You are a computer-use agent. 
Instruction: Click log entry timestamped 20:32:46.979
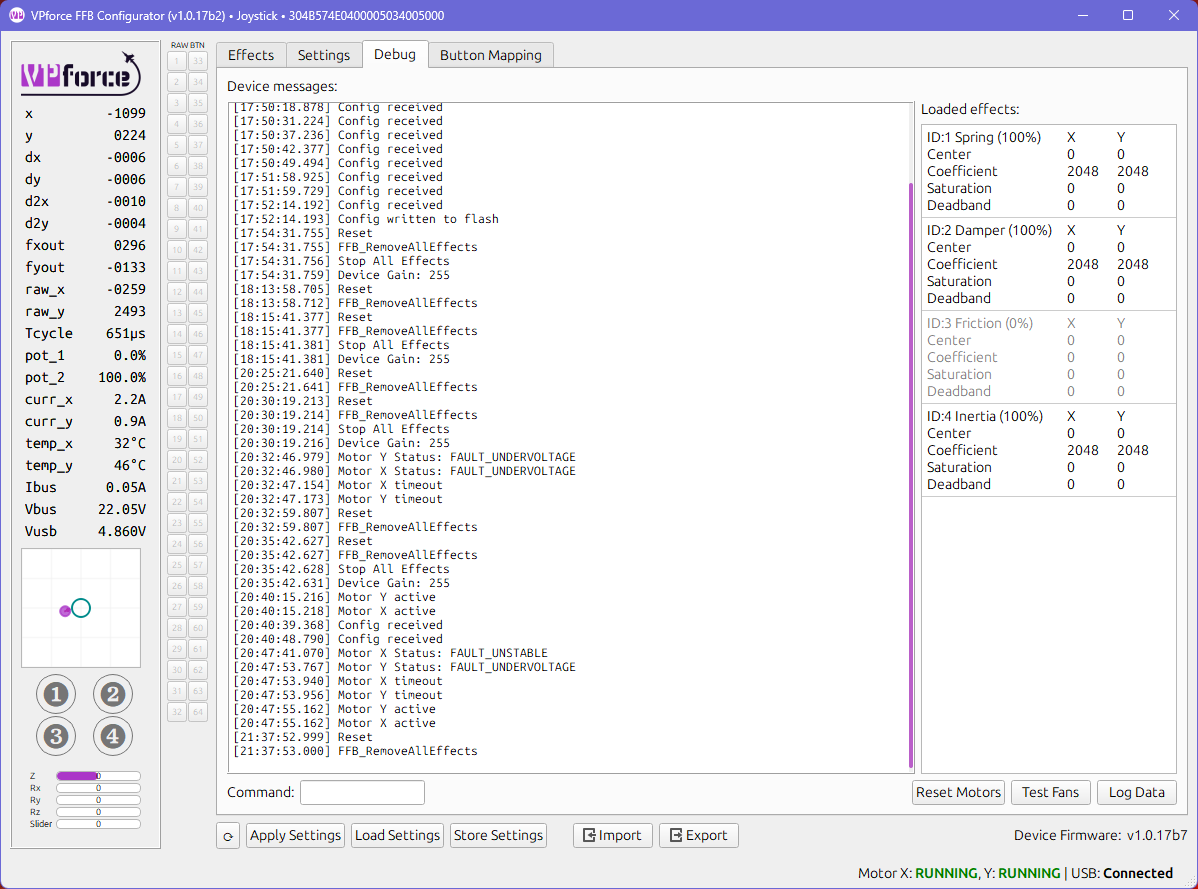tap(404, 457)
